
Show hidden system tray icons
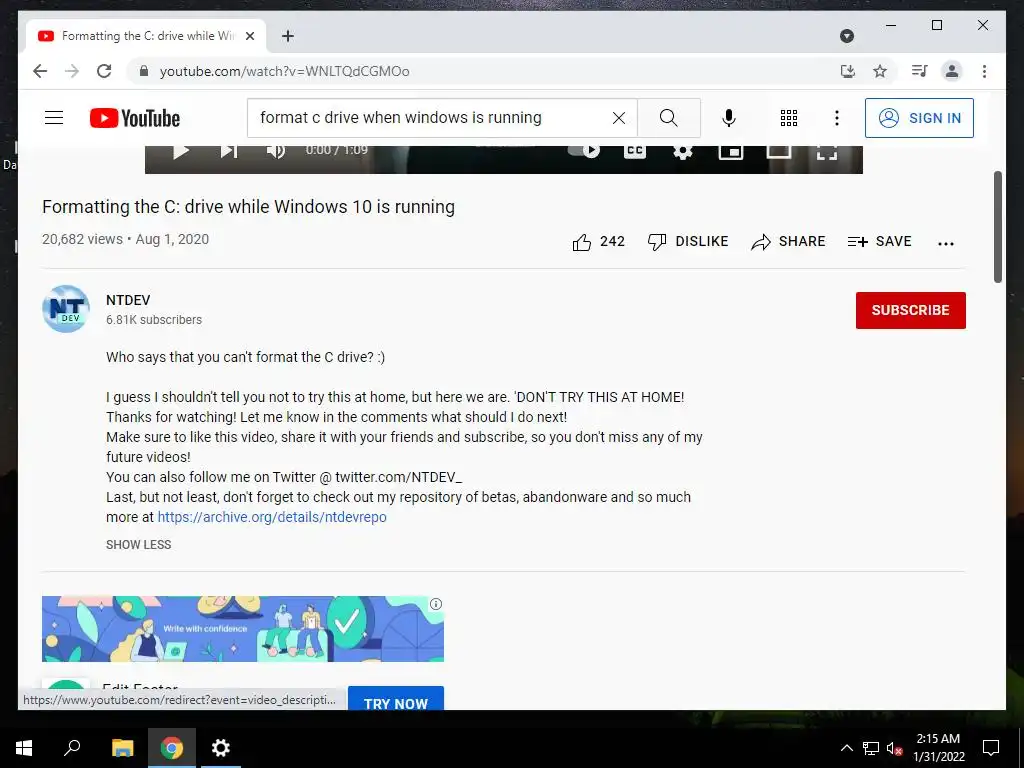(846, 748)
